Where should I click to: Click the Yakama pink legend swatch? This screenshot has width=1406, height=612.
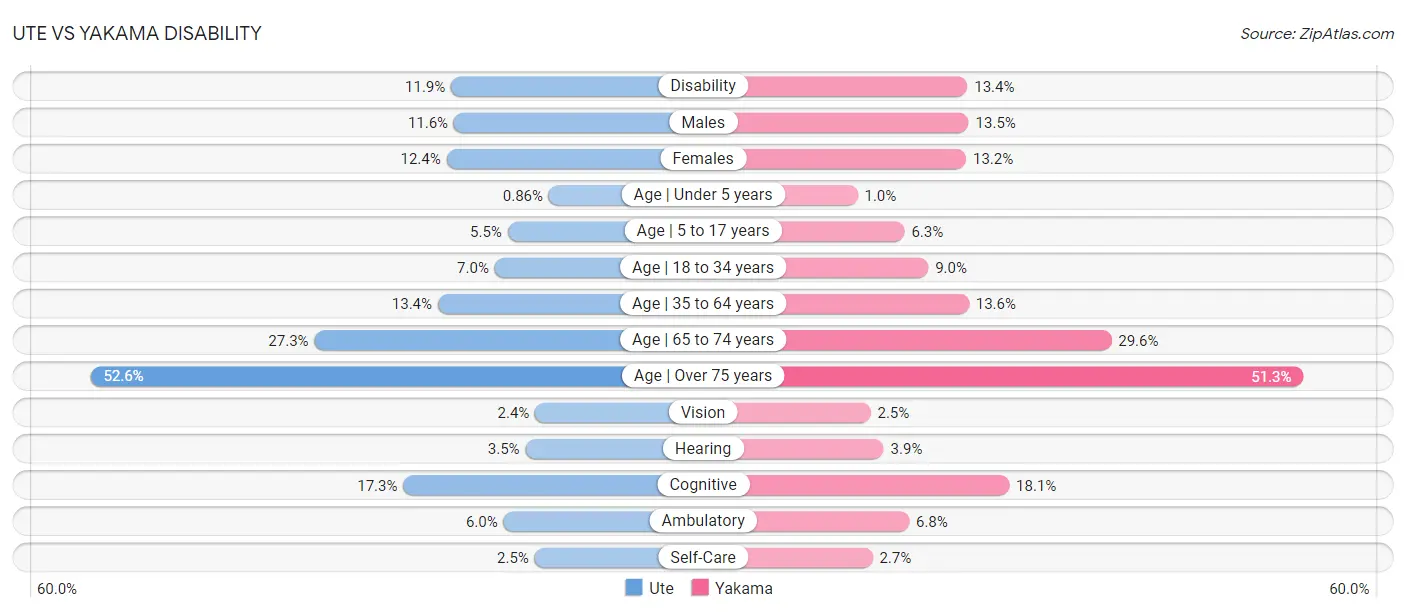click(x=700, y=588)
